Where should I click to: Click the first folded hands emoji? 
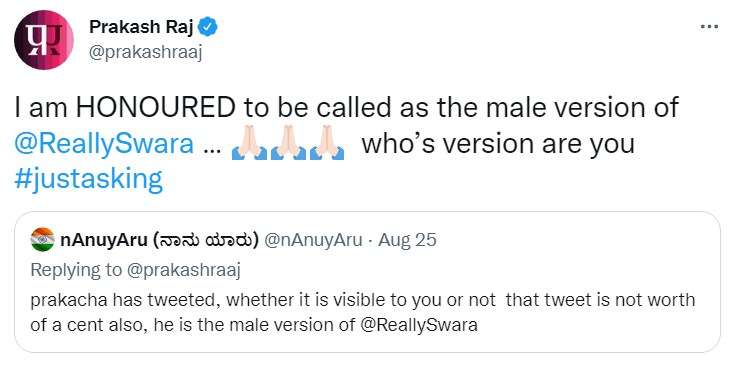click(x=248, y=144)
